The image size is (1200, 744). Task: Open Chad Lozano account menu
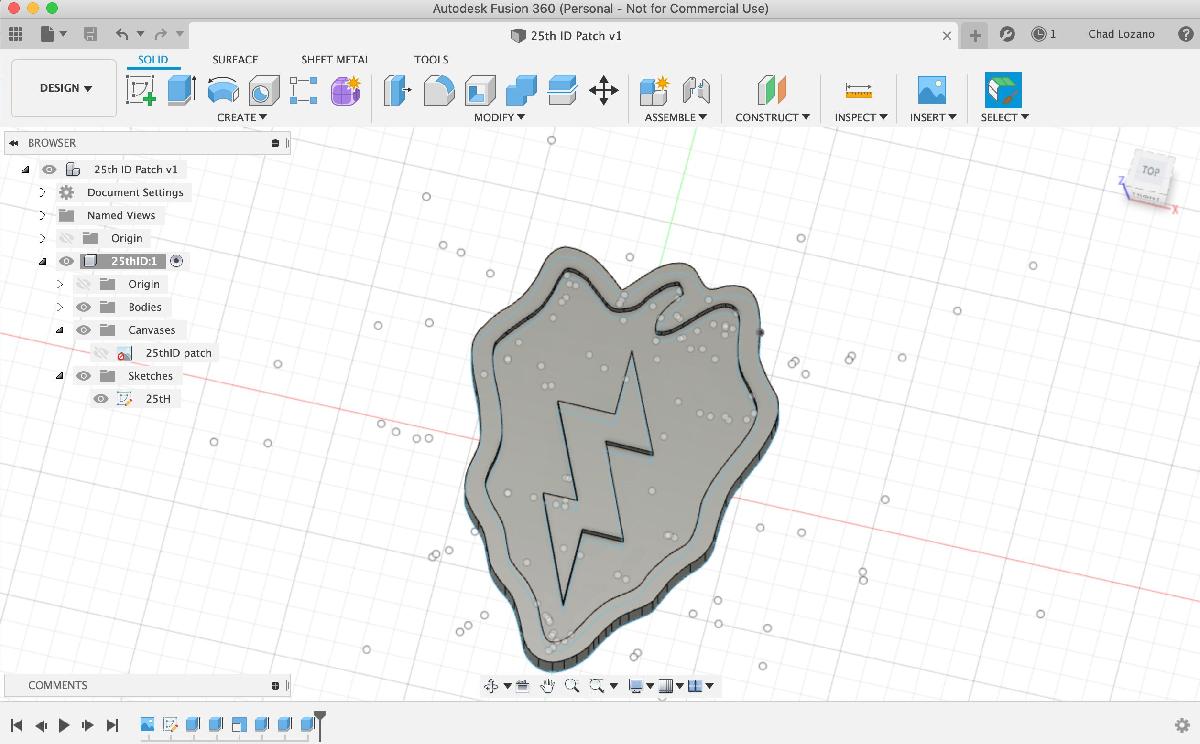[1121, 34]
